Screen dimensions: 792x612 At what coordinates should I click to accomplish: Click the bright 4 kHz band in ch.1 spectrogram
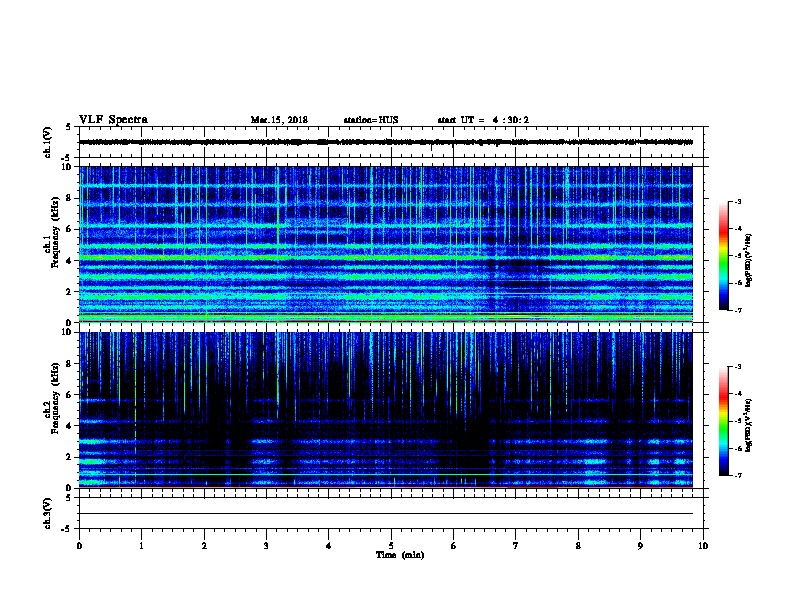386,258
